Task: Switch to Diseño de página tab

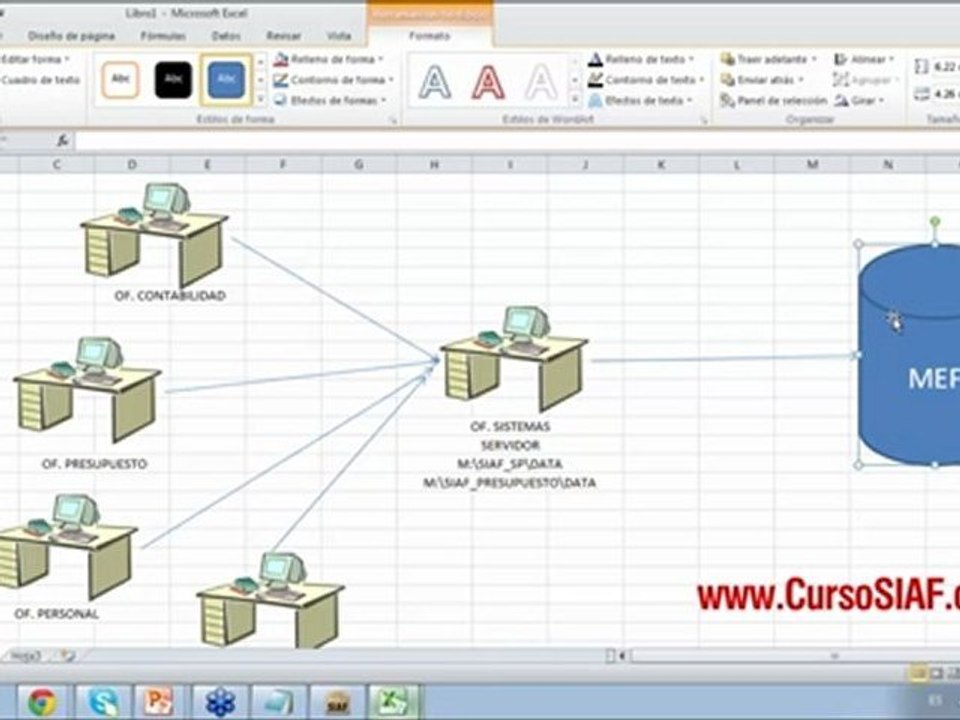Action: (x=72, y=36)
